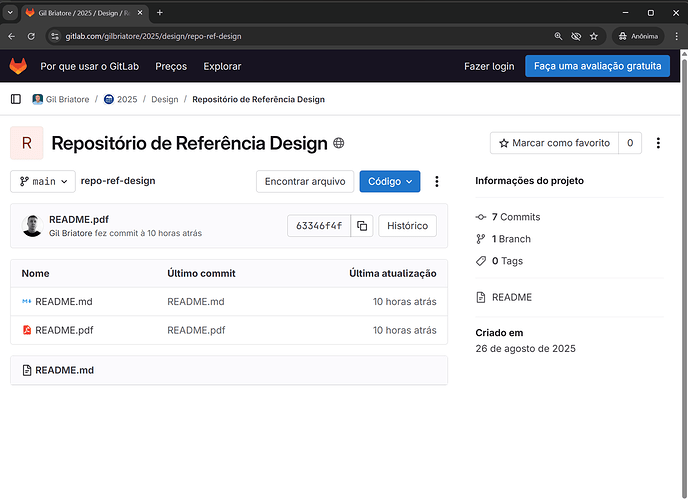Expand the main branch selector dropdown
Image resolution: width=688 pixels, height=500 pixels.
pyautogui.click(x=43, y=181)
